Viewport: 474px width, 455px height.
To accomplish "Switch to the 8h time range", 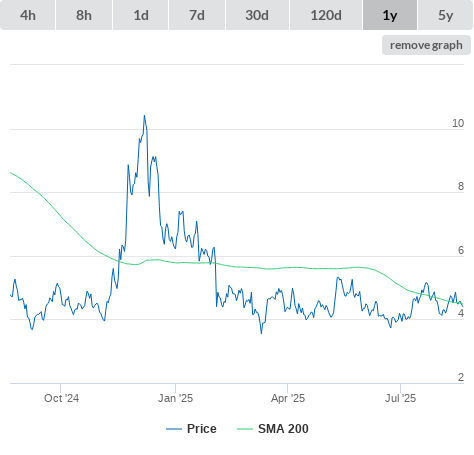I will tap(84, 15).
